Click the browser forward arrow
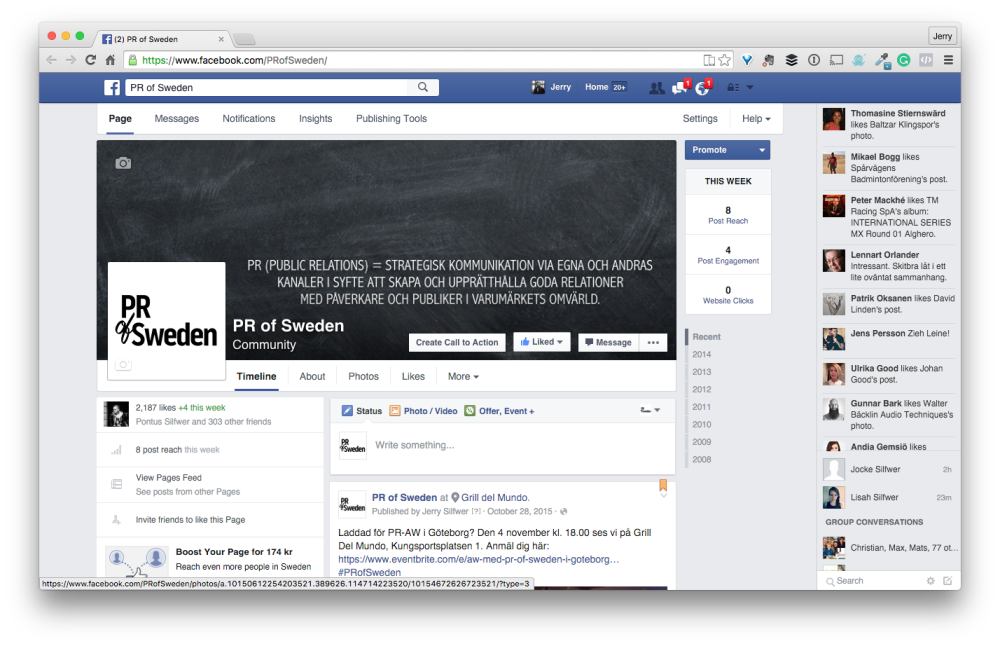 coord(71,60)
